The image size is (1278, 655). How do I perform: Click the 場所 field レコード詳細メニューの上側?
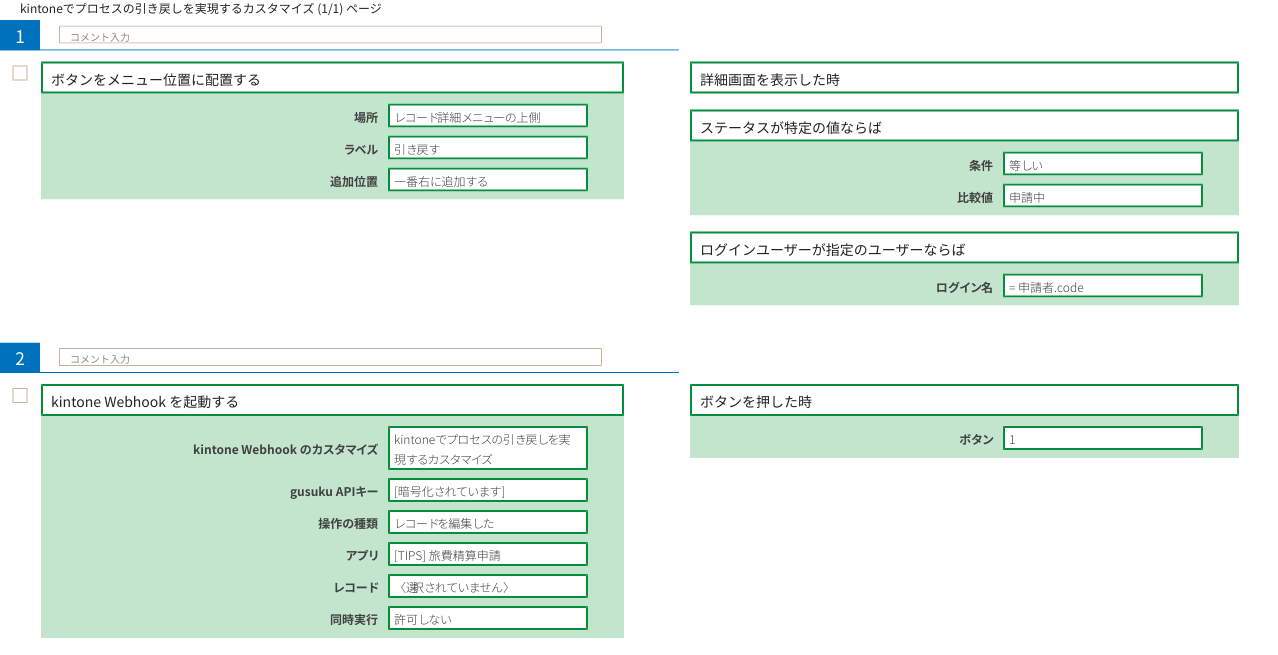488,116
